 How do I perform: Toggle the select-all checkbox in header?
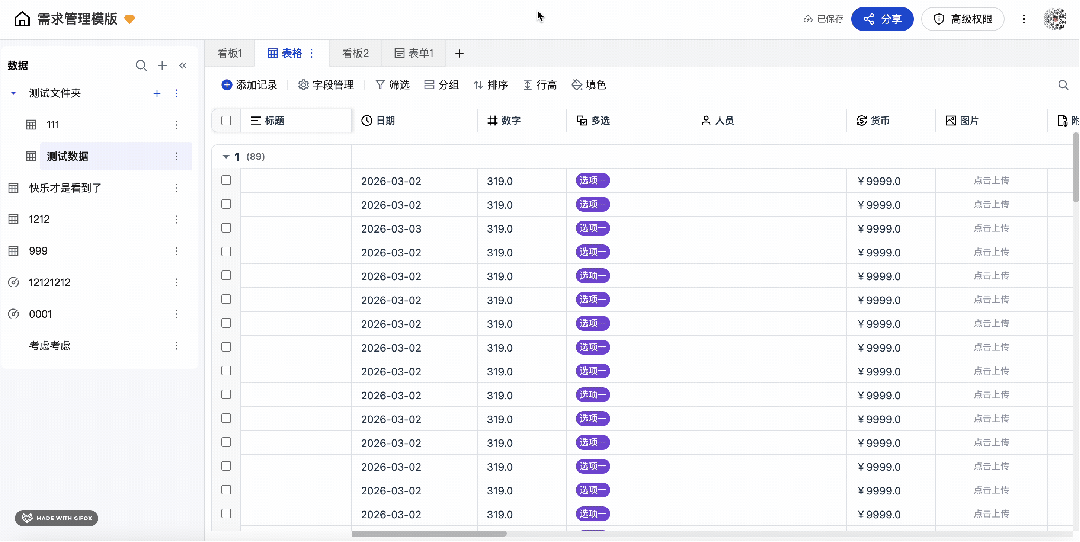pyautogui.click(x=226, y=120)
